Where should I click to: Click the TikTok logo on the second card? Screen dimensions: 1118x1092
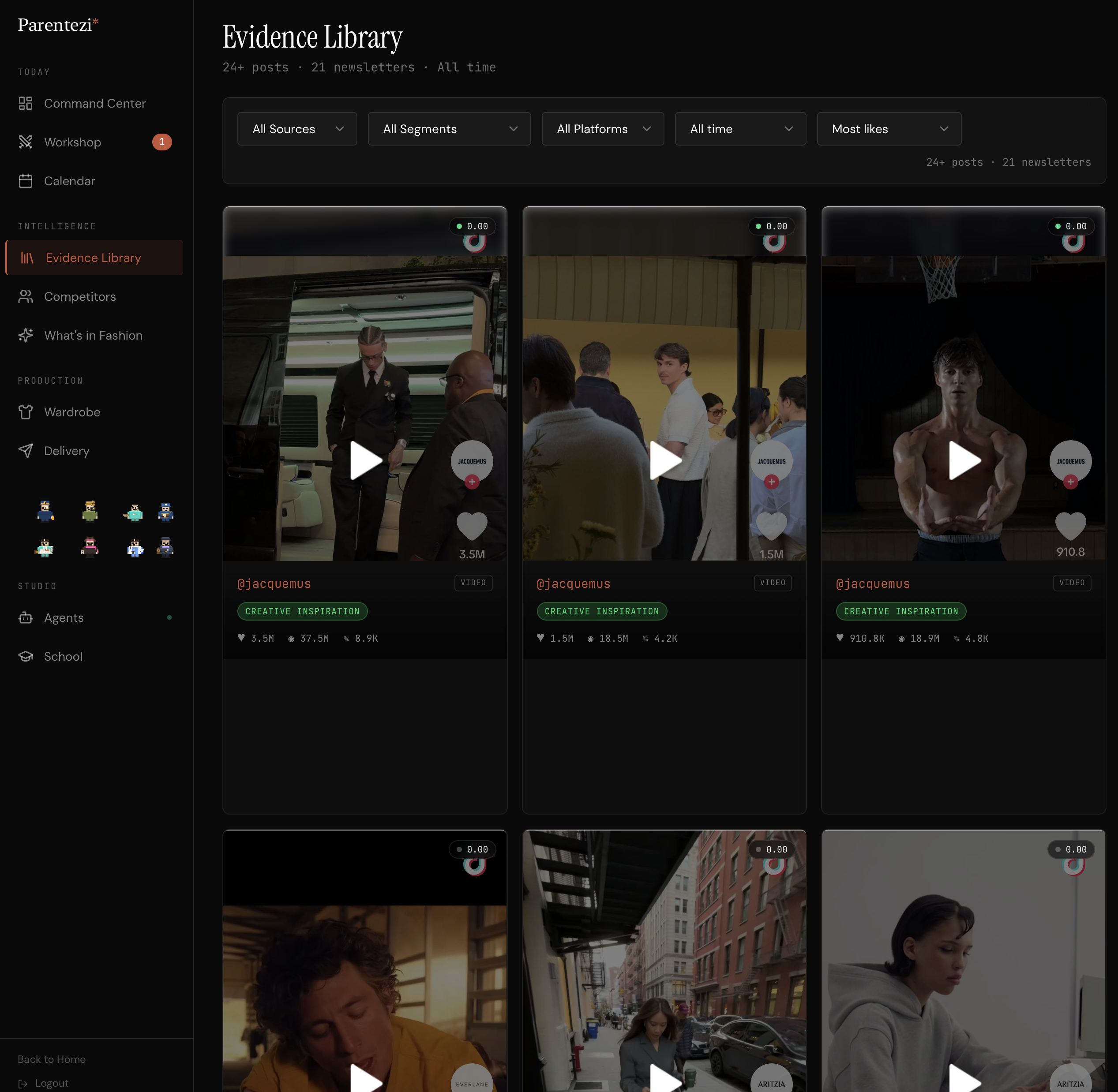tap(774, 243)
